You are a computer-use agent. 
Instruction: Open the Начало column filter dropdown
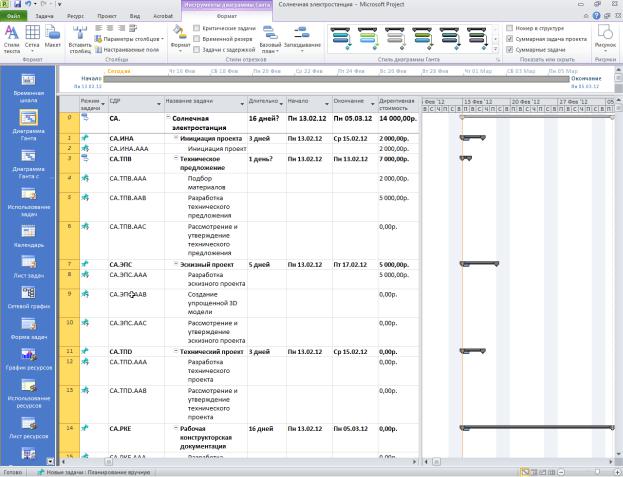point(327,104)
